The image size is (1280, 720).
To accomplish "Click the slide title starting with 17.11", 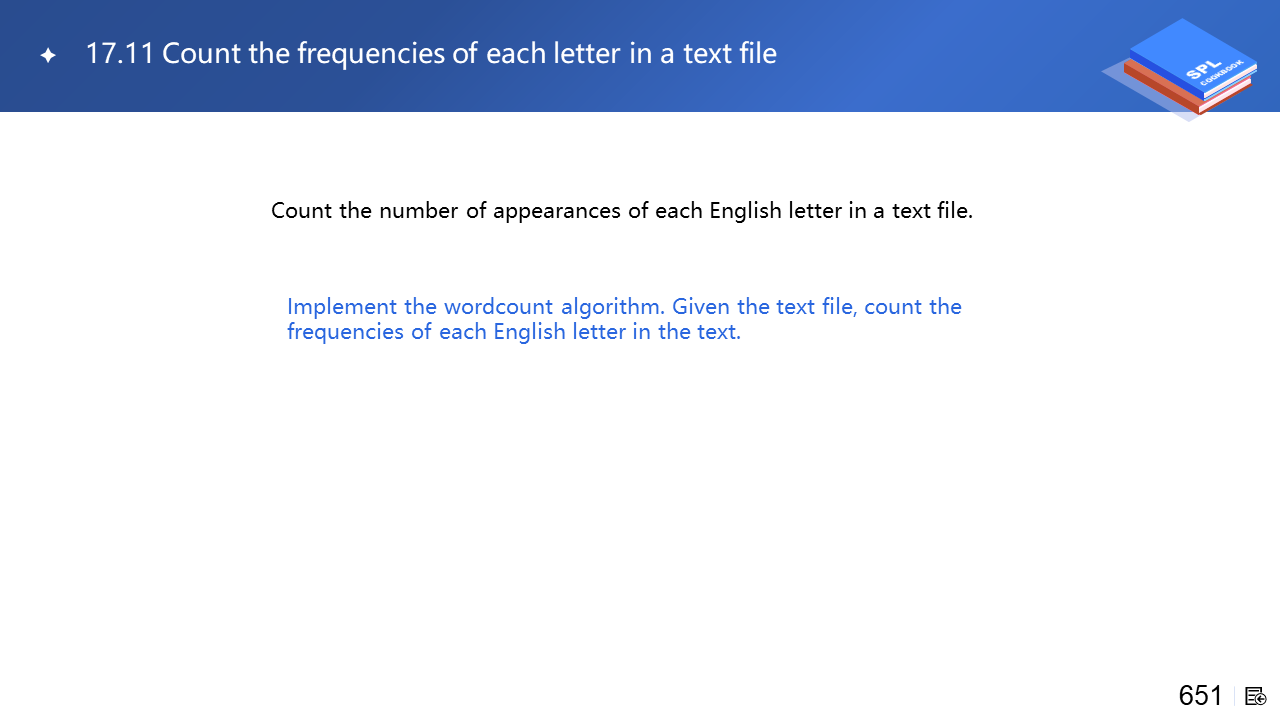I will point(431,54).
